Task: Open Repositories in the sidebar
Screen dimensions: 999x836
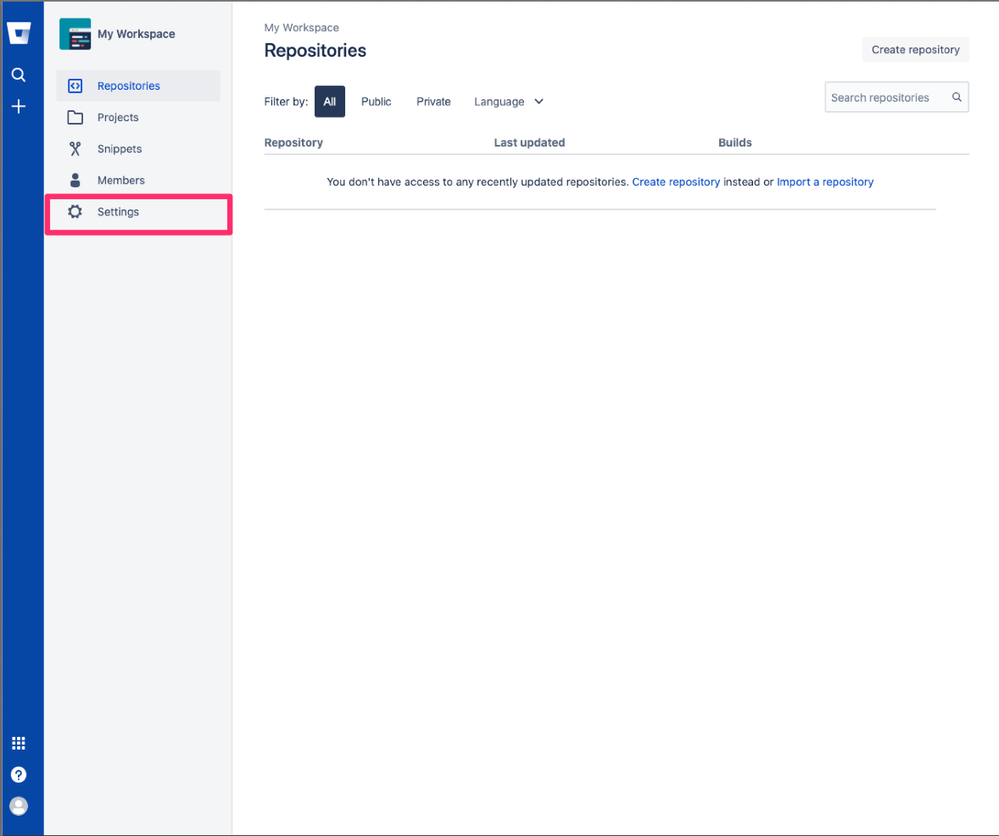Action: [x=138, y=85]
